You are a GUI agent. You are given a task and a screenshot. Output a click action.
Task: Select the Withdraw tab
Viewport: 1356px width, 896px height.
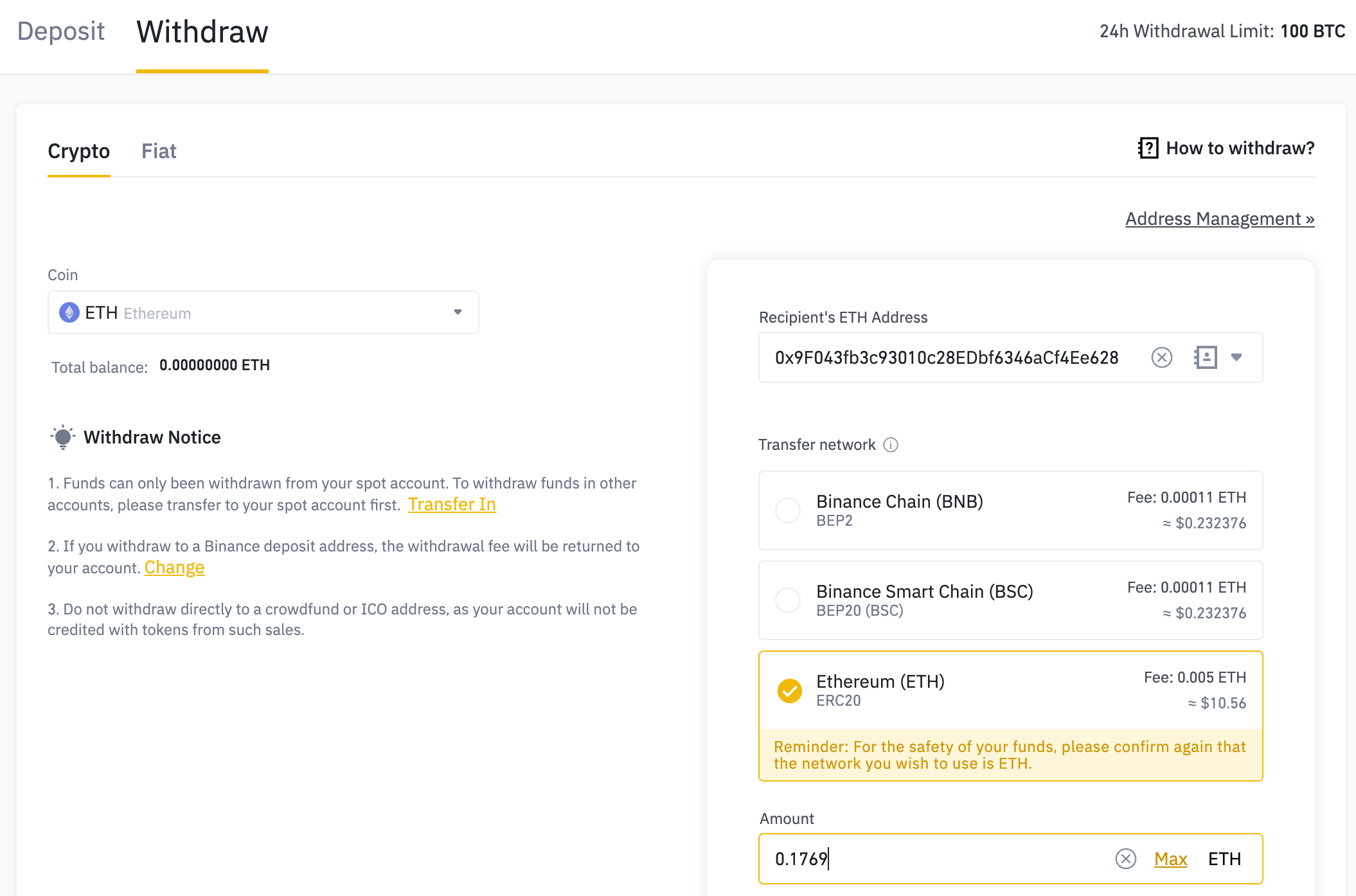point(202,31)
